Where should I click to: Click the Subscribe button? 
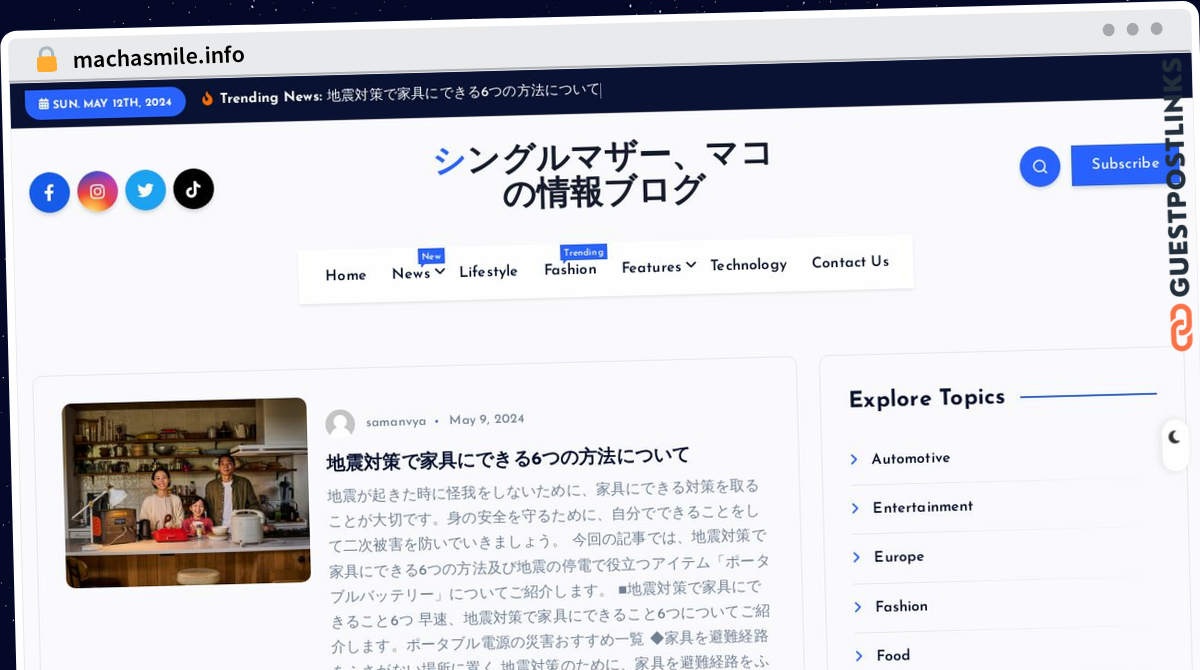click(1125, 164)
